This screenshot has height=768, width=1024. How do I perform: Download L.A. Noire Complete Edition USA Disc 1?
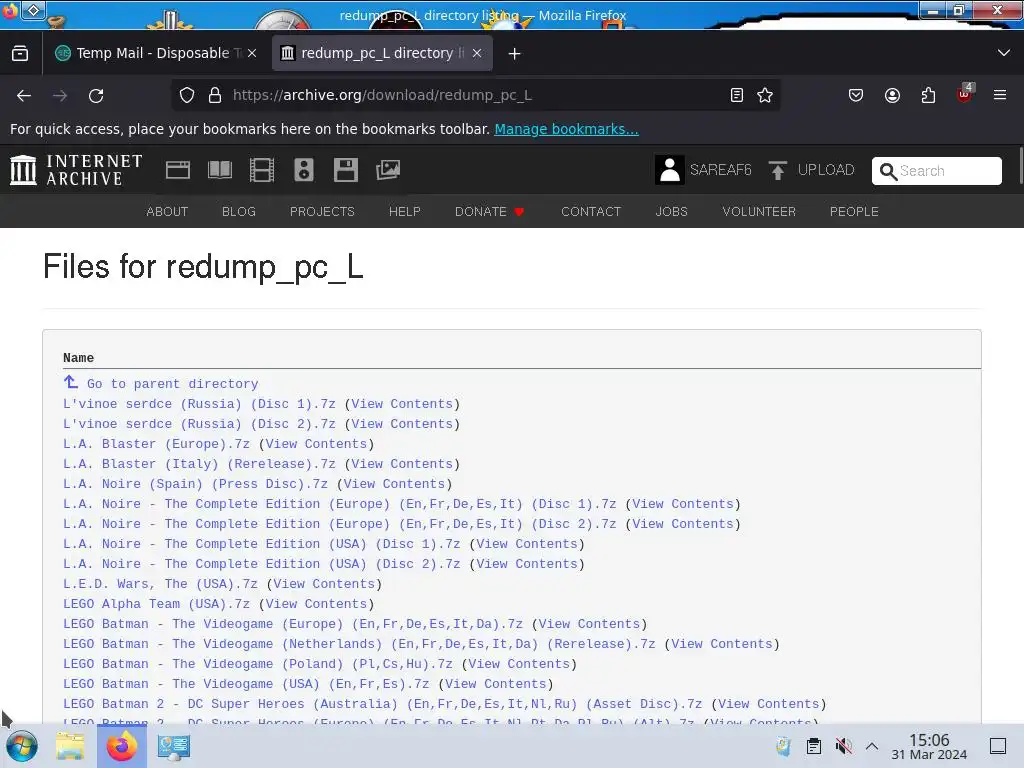tap(262, 544)
